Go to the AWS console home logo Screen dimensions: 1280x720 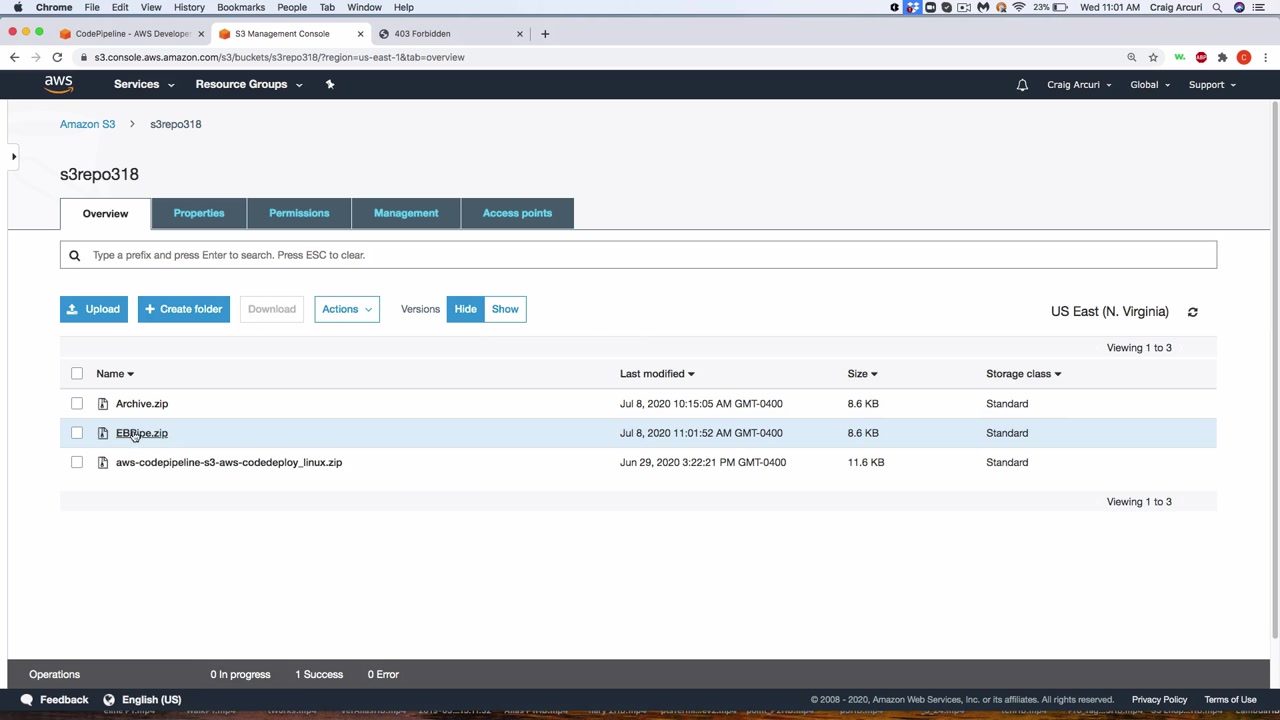(x=59, y=84)
